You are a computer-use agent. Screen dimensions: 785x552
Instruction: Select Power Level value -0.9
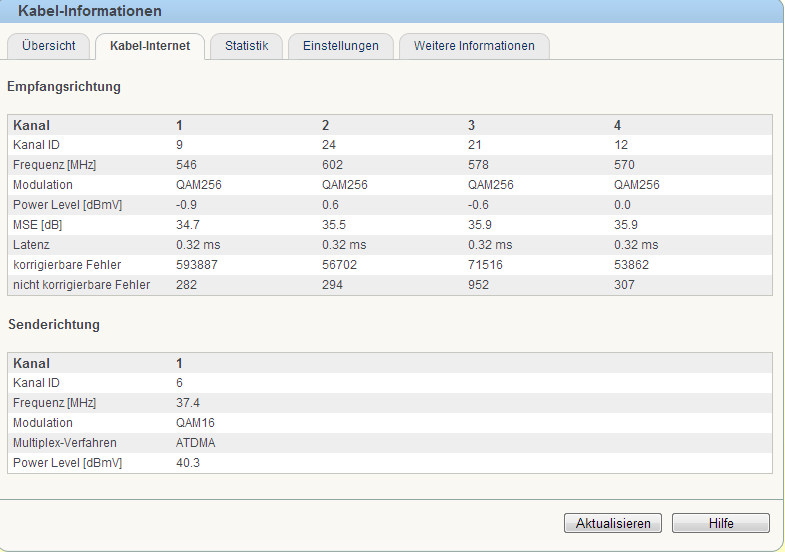(x=186, y=205)
